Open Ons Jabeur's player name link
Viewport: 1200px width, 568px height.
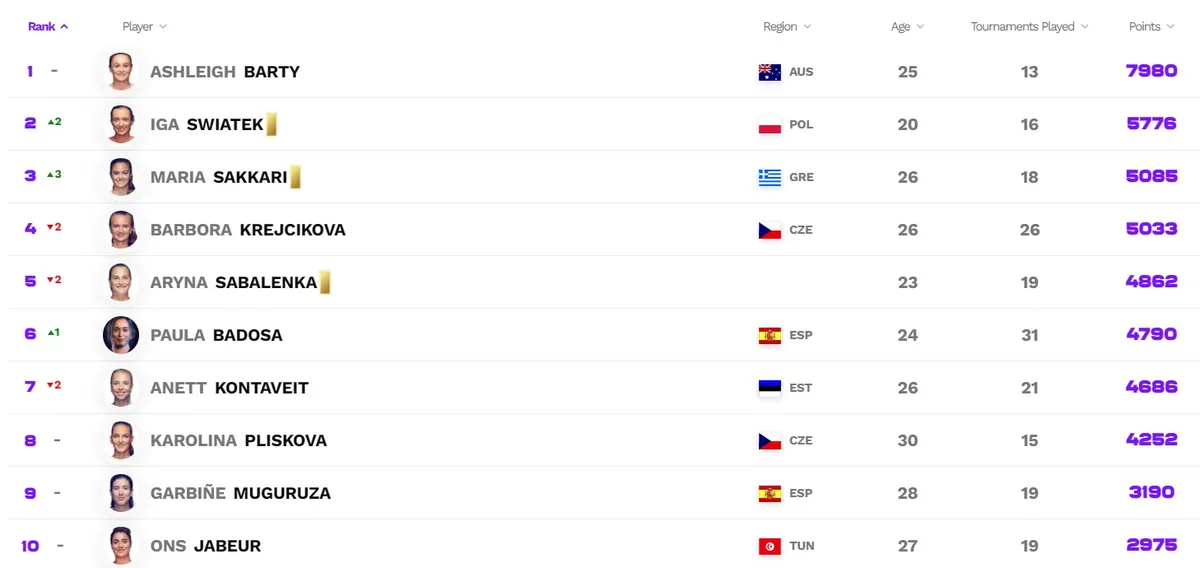[x=205, y=546]
